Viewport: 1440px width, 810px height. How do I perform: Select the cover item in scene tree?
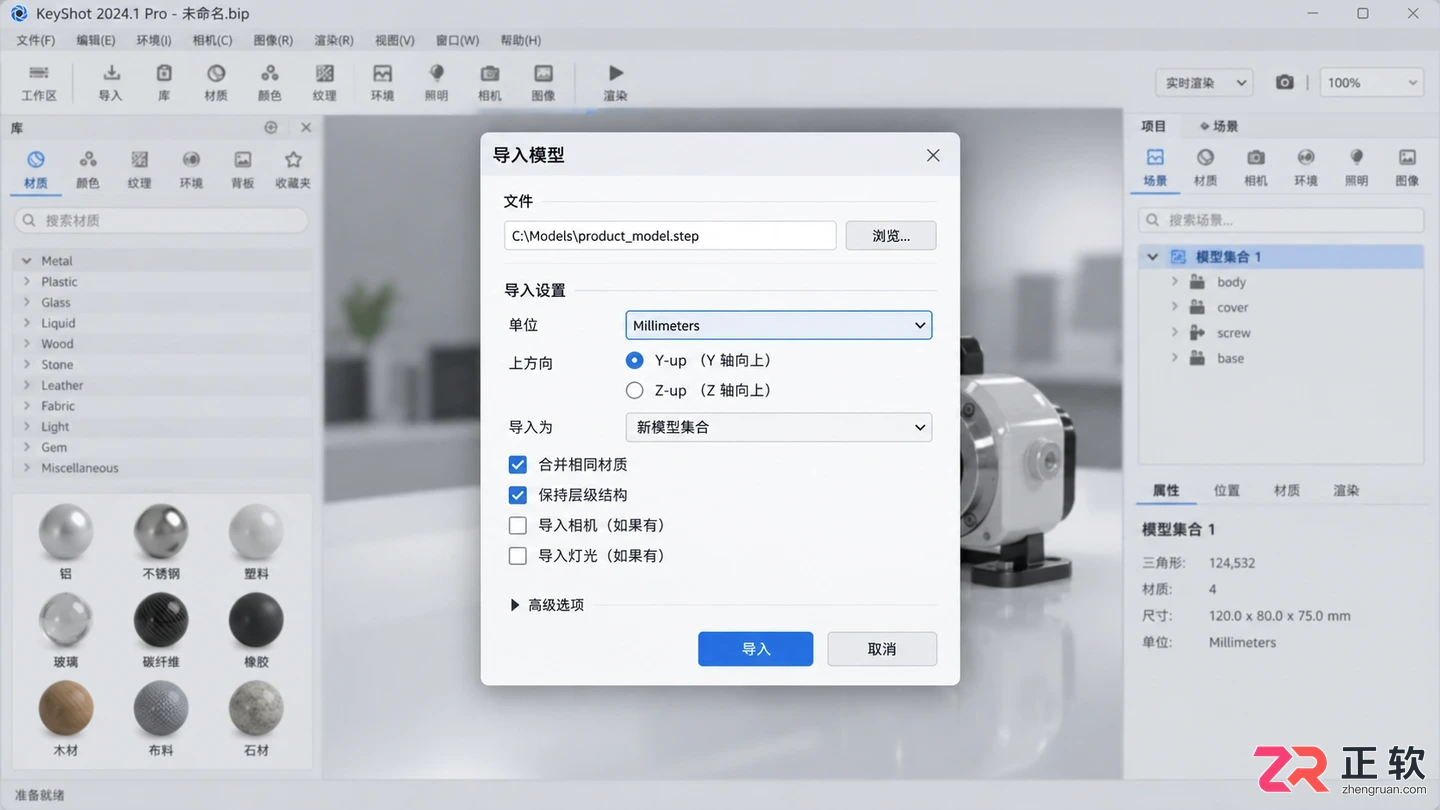pos(1232,308)
